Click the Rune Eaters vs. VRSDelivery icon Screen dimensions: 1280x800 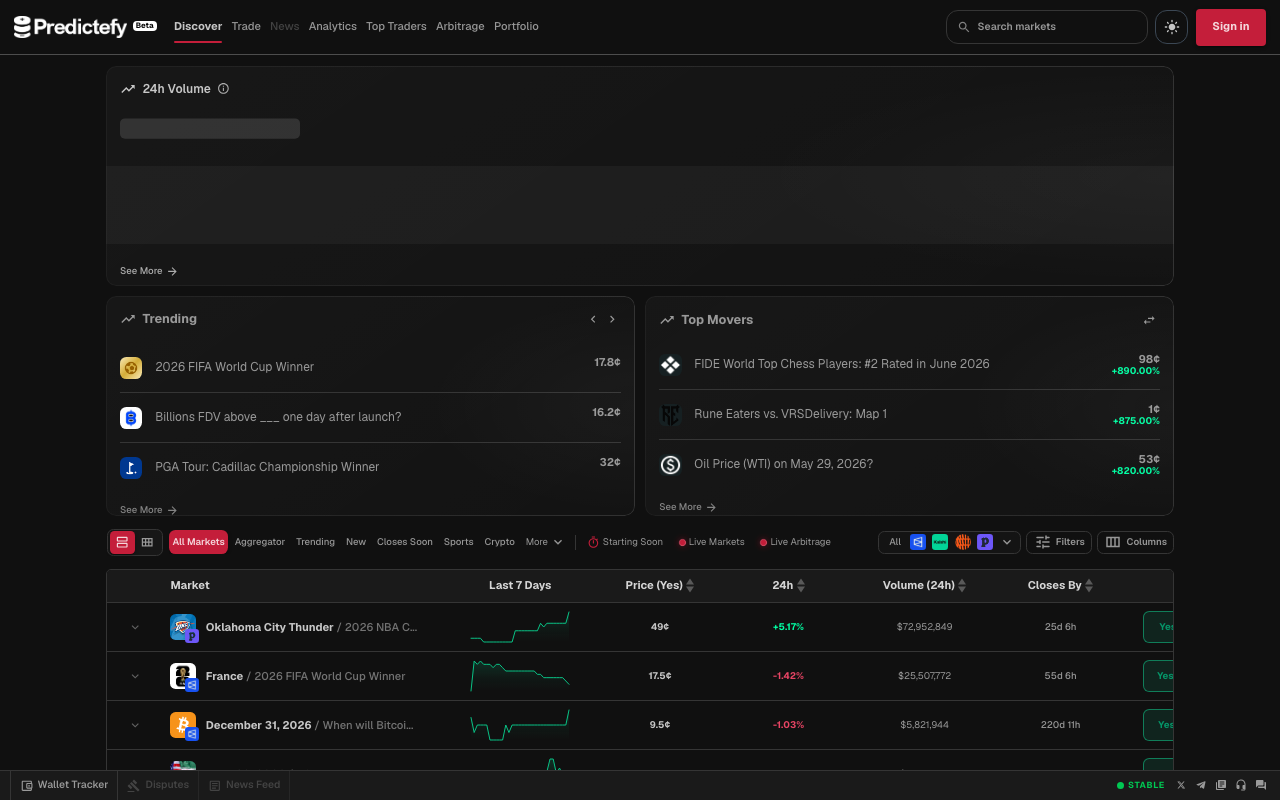(x=671, y=415)
